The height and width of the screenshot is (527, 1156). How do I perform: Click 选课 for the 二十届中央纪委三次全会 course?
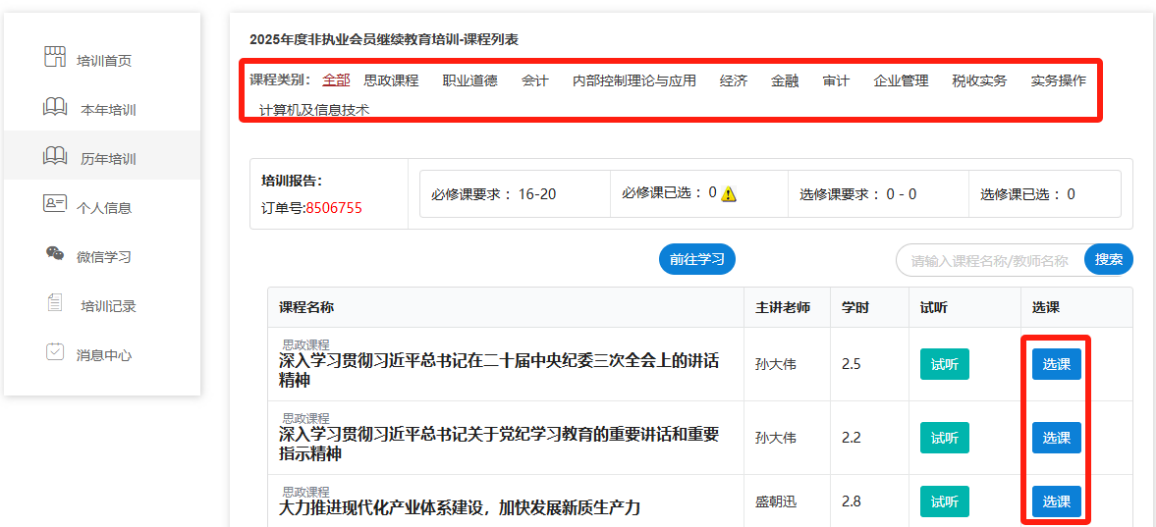1056,364
